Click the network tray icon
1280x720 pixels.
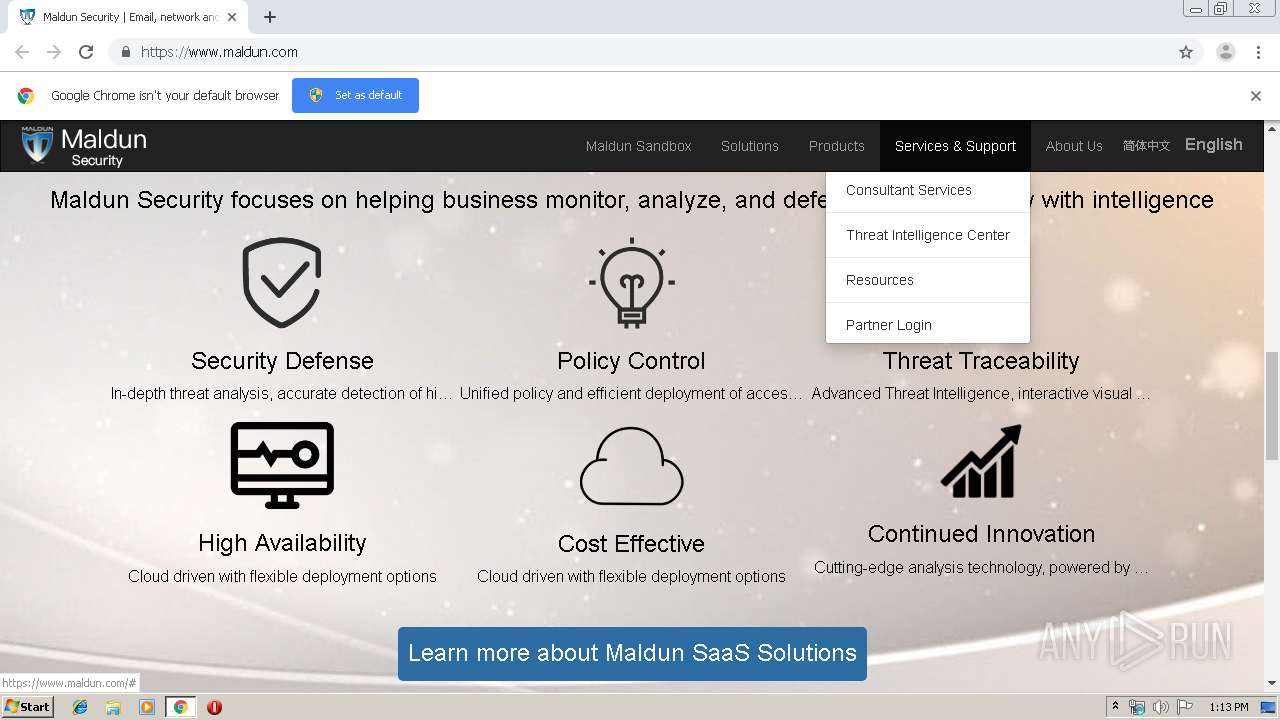1137,707
